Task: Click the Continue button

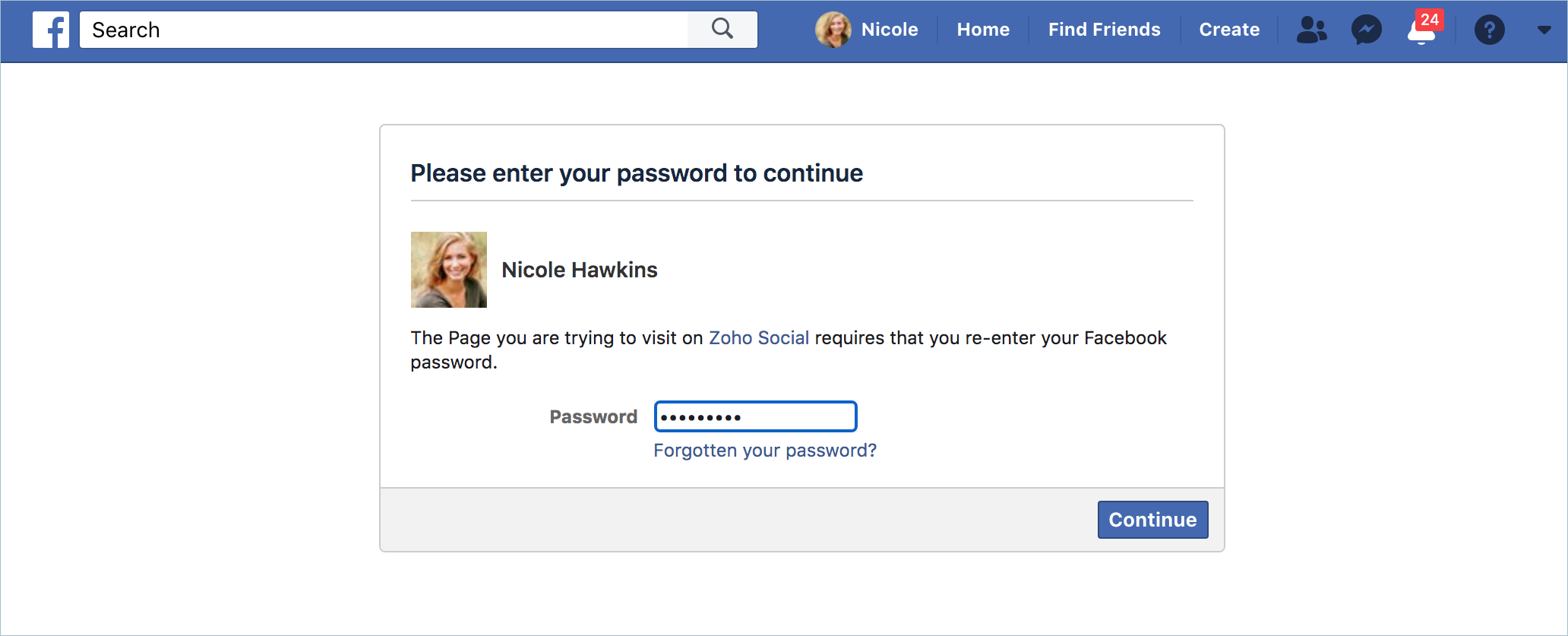Action: pyautogui.click(x=1152, y=520)
